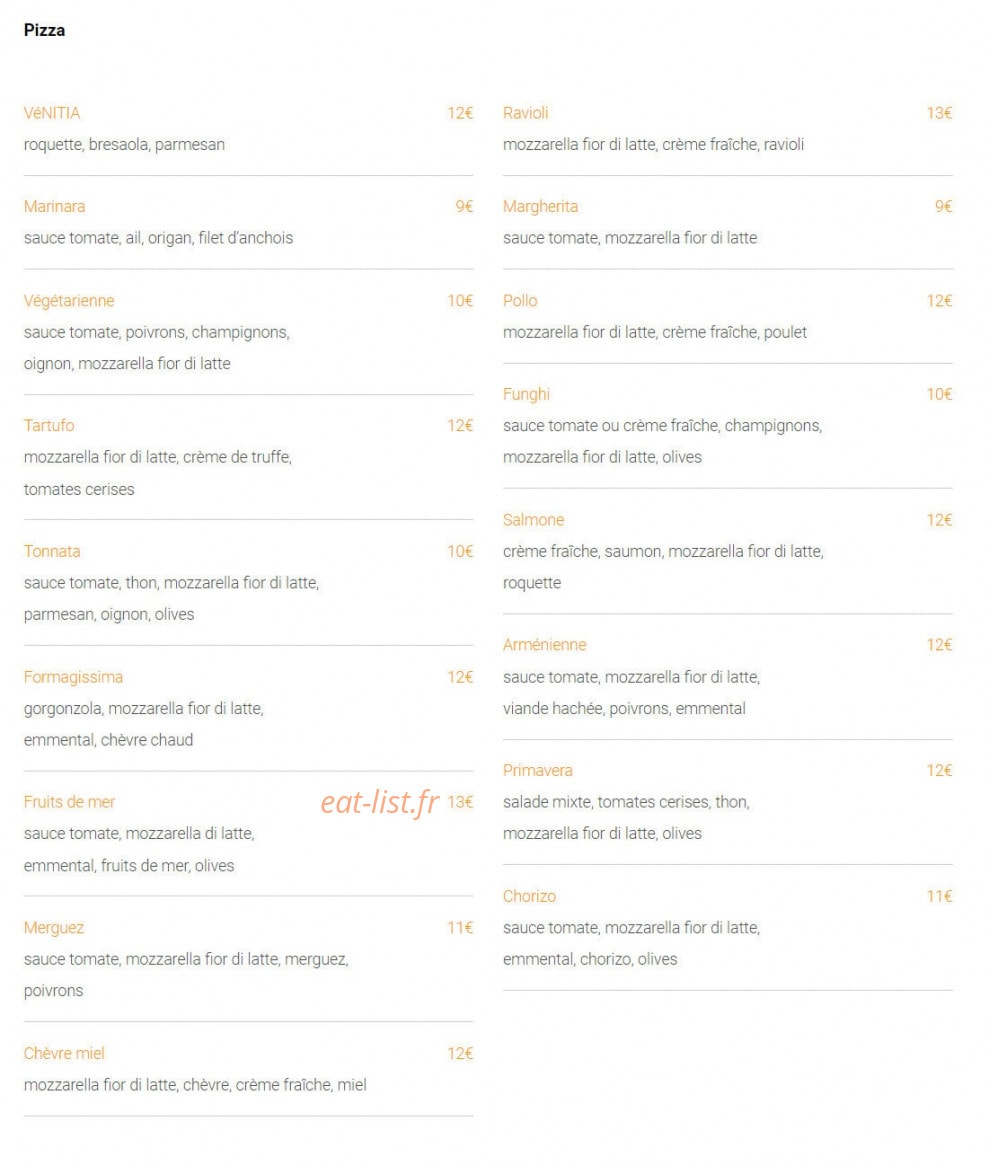Click the Pizza section heading

45,30
